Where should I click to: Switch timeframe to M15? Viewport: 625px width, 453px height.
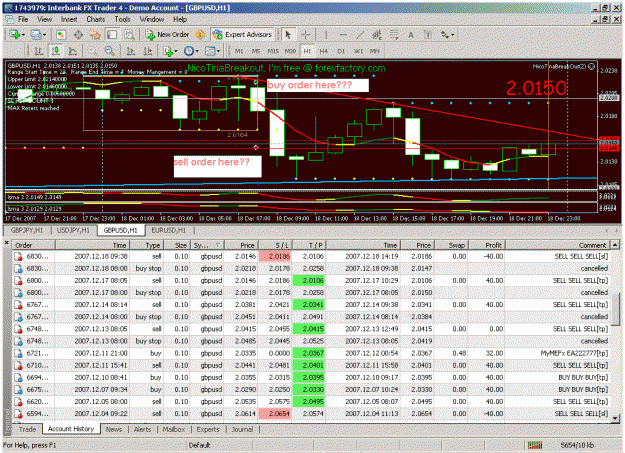tap(273, 51)
